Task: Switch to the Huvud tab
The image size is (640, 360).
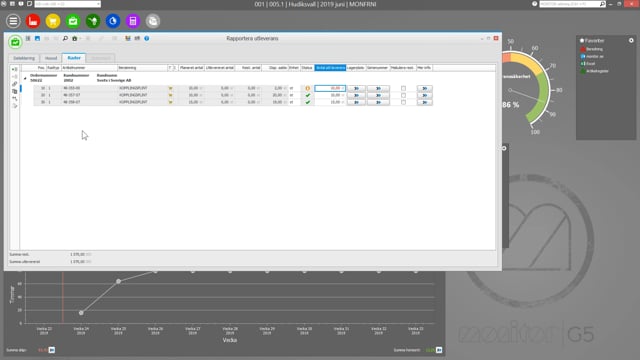Action: (x=51, y=58)
